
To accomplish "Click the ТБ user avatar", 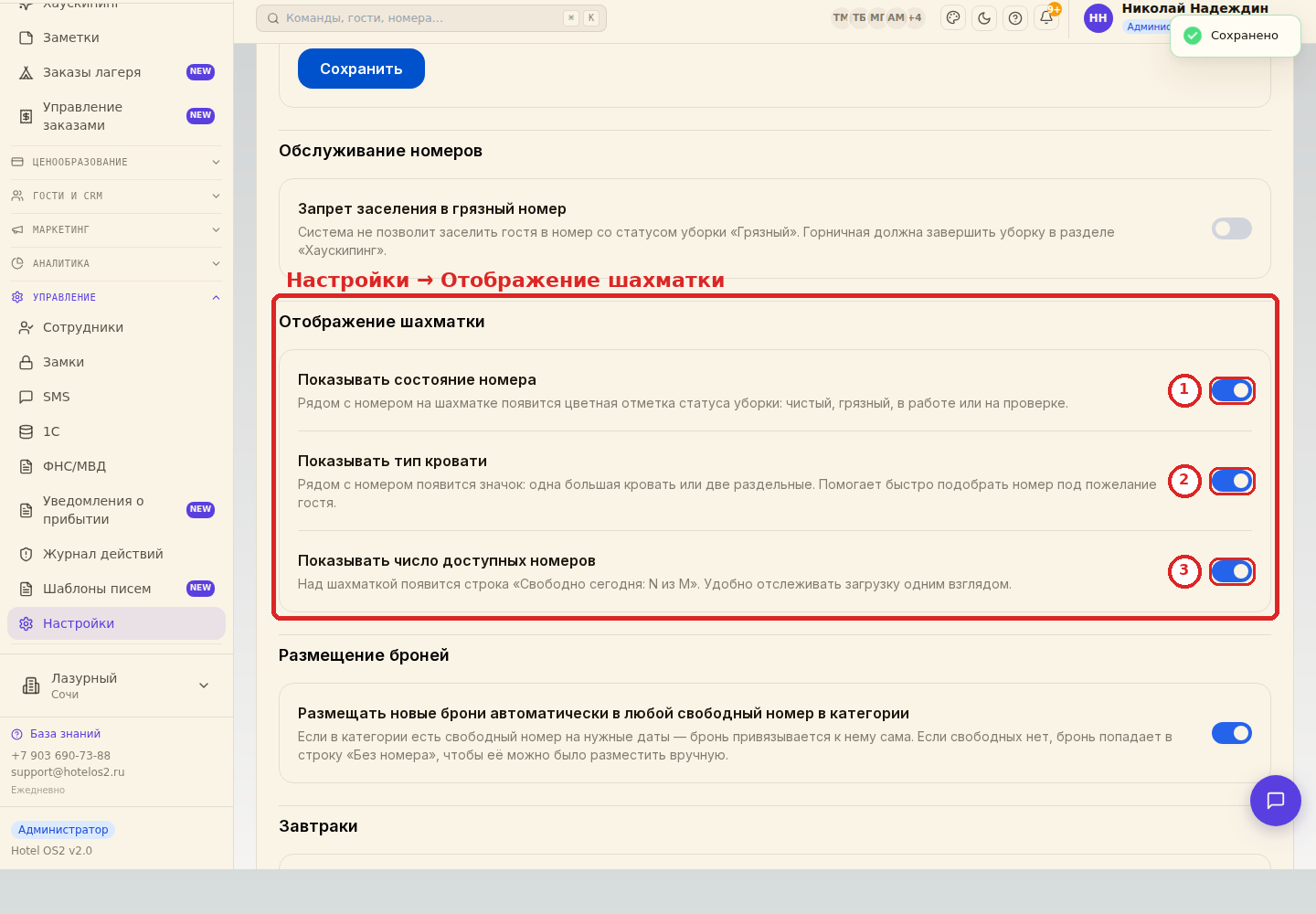I will click(859, 17).
